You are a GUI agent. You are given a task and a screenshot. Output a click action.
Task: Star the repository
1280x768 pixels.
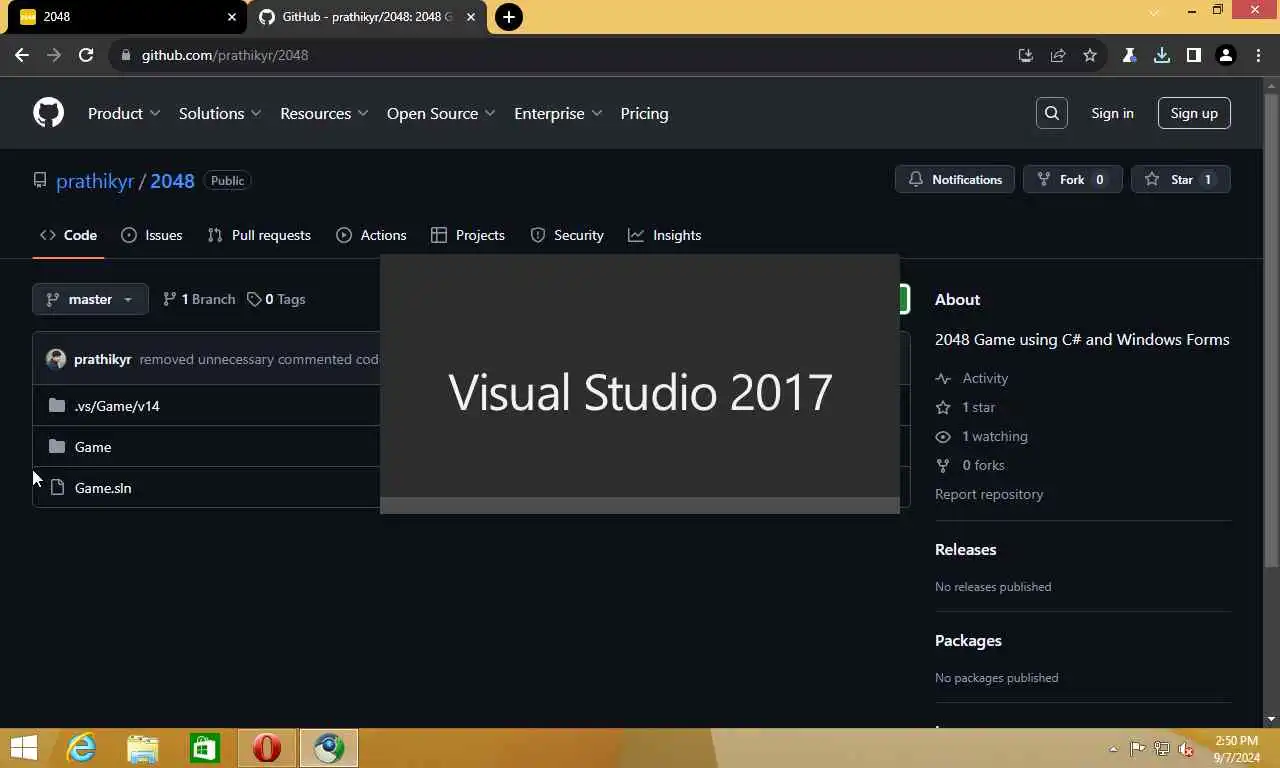click(x=1180, y=179)
